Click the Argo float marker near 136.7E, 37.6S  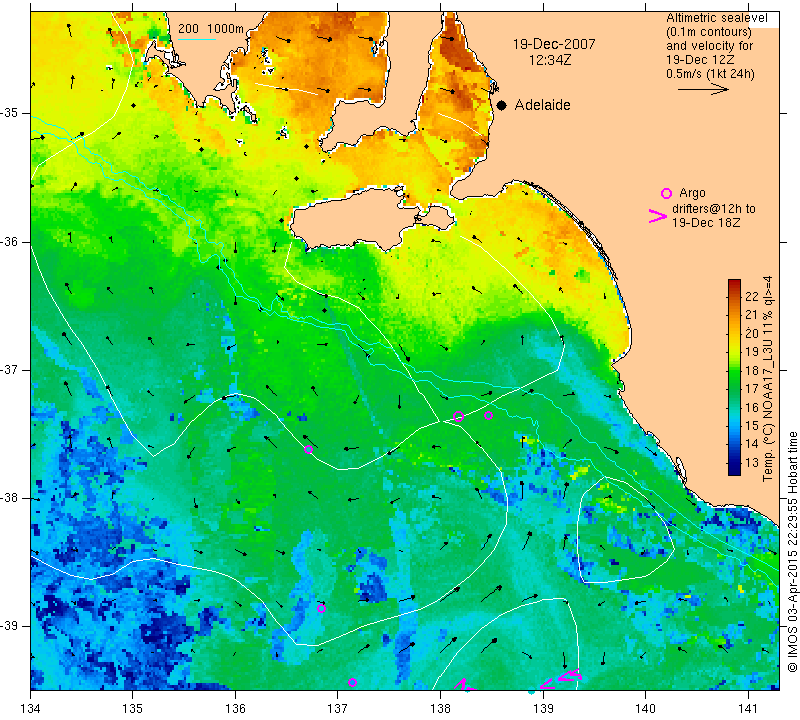[308, 450]
